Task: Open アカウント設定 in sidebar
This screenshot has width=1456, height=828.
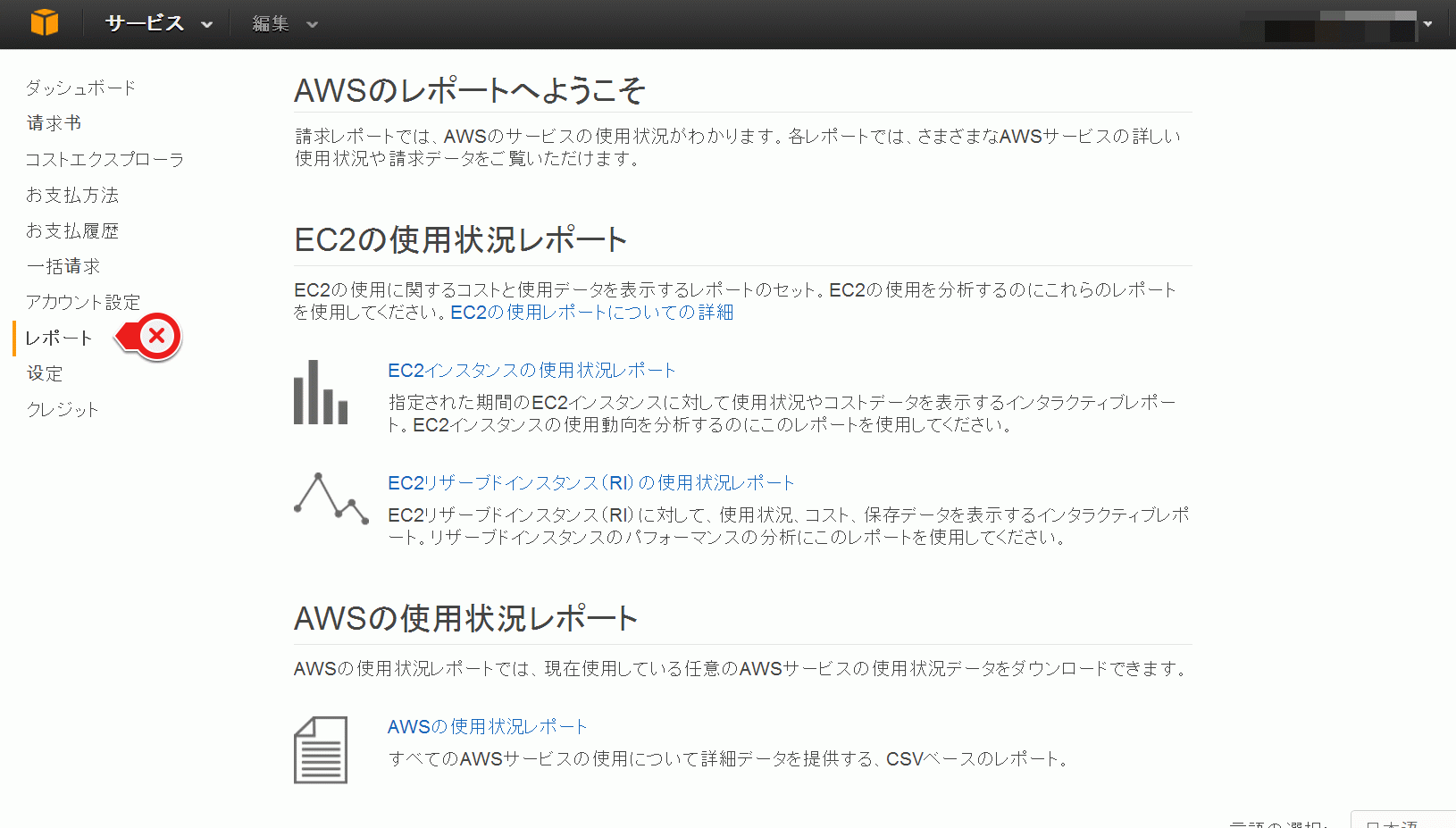Action: [83, 302]
